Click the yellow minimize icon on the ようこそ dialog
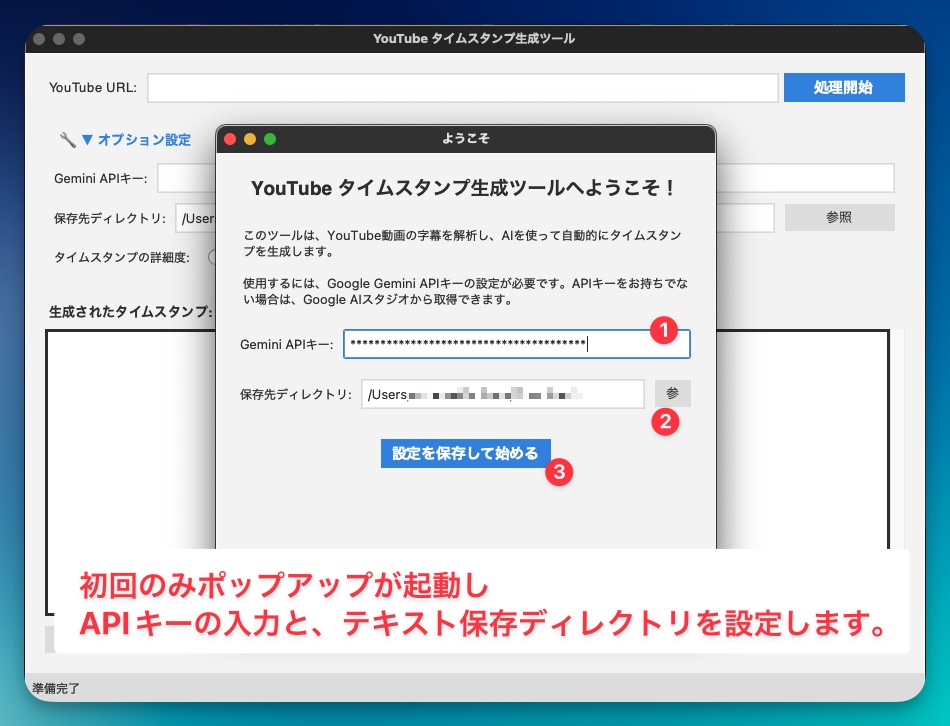Image resolution: width=950 pixels, height=726 pixels. click(x=248, y=139)
